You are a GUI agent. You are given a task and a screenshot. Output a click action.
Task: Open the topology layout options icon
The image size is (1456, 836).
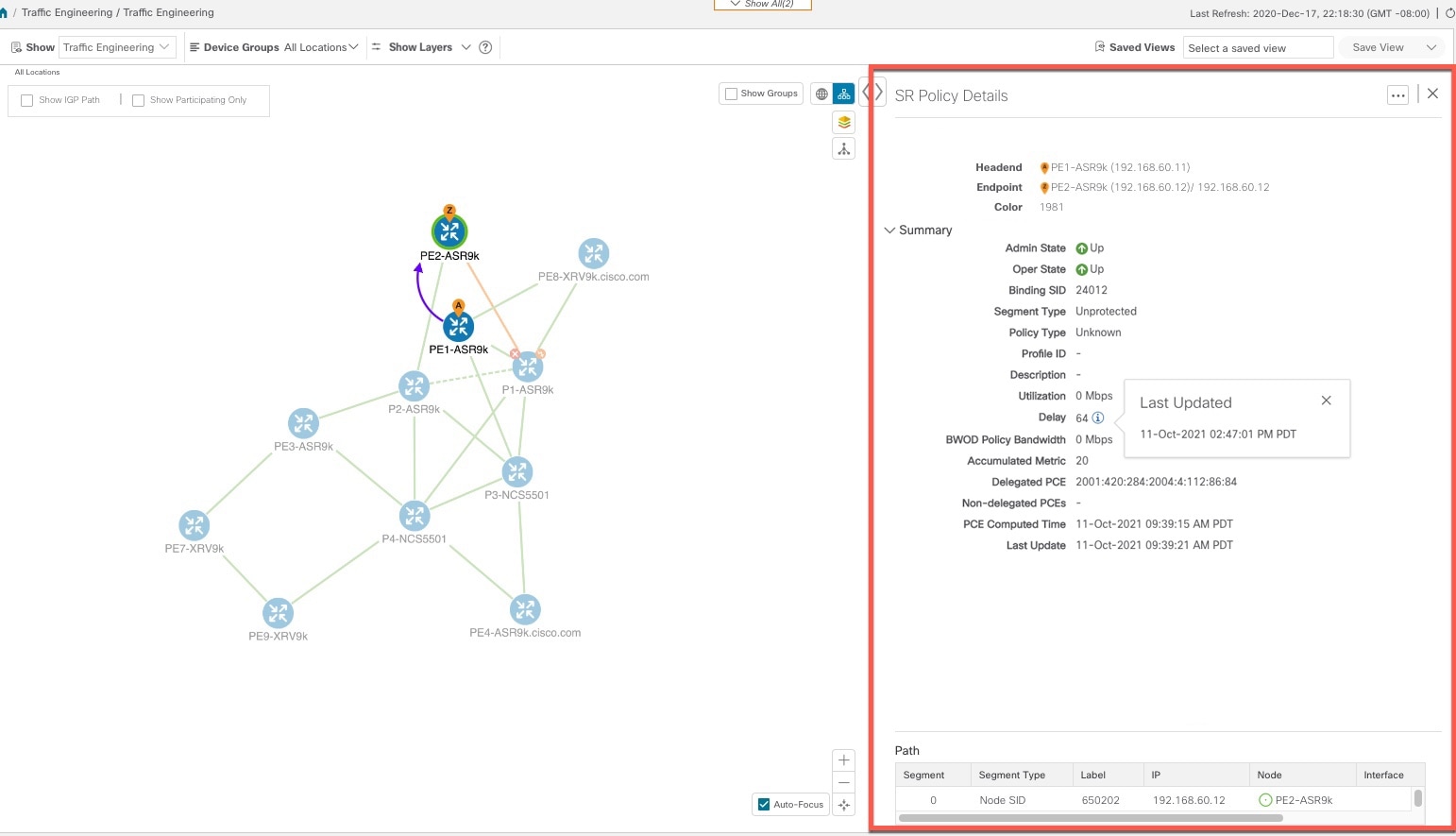[844, 148]
